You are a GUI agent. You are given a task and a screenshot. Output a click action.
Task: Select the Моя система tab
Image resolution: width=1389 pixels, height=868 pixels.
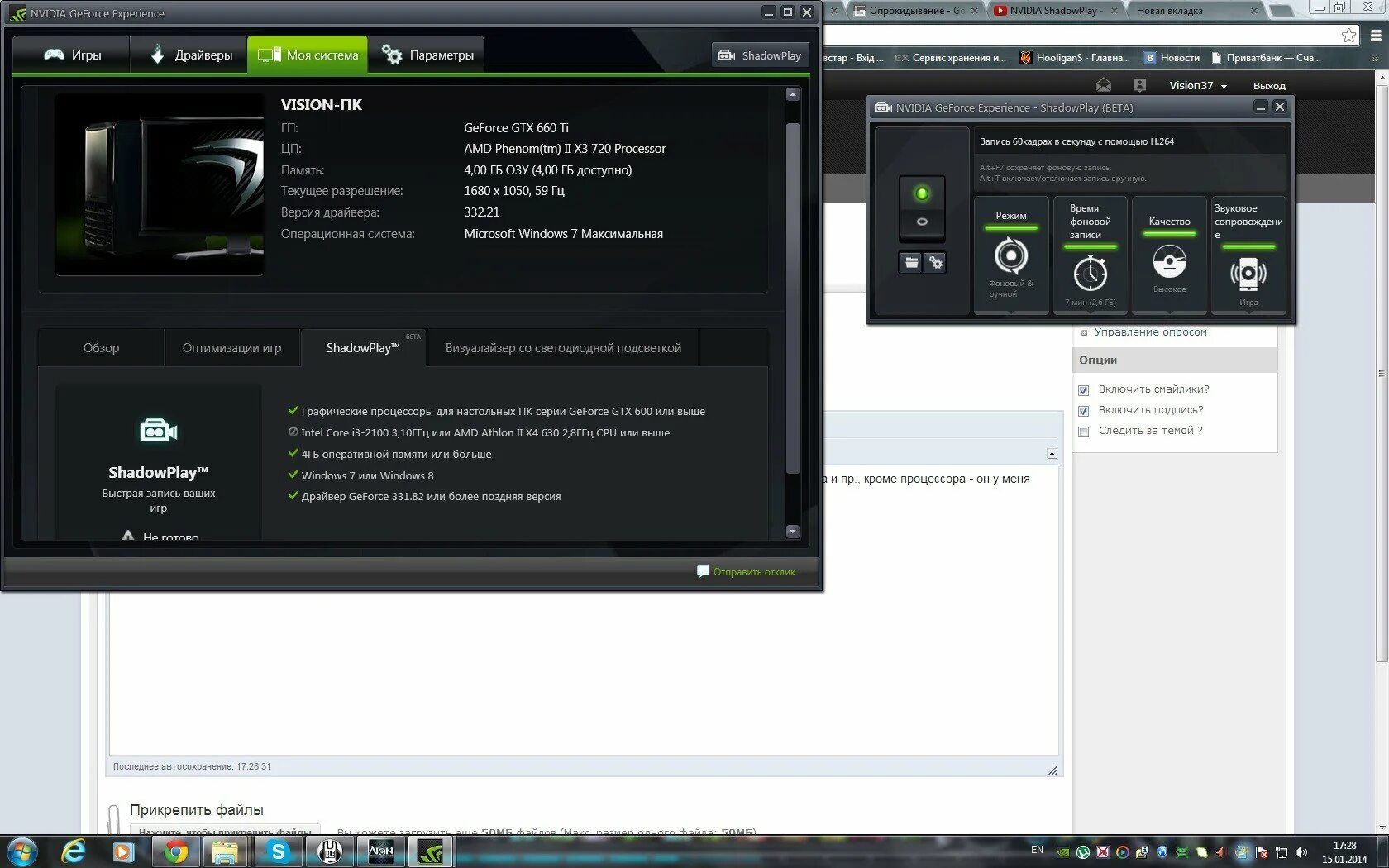[x=308, y=55]
